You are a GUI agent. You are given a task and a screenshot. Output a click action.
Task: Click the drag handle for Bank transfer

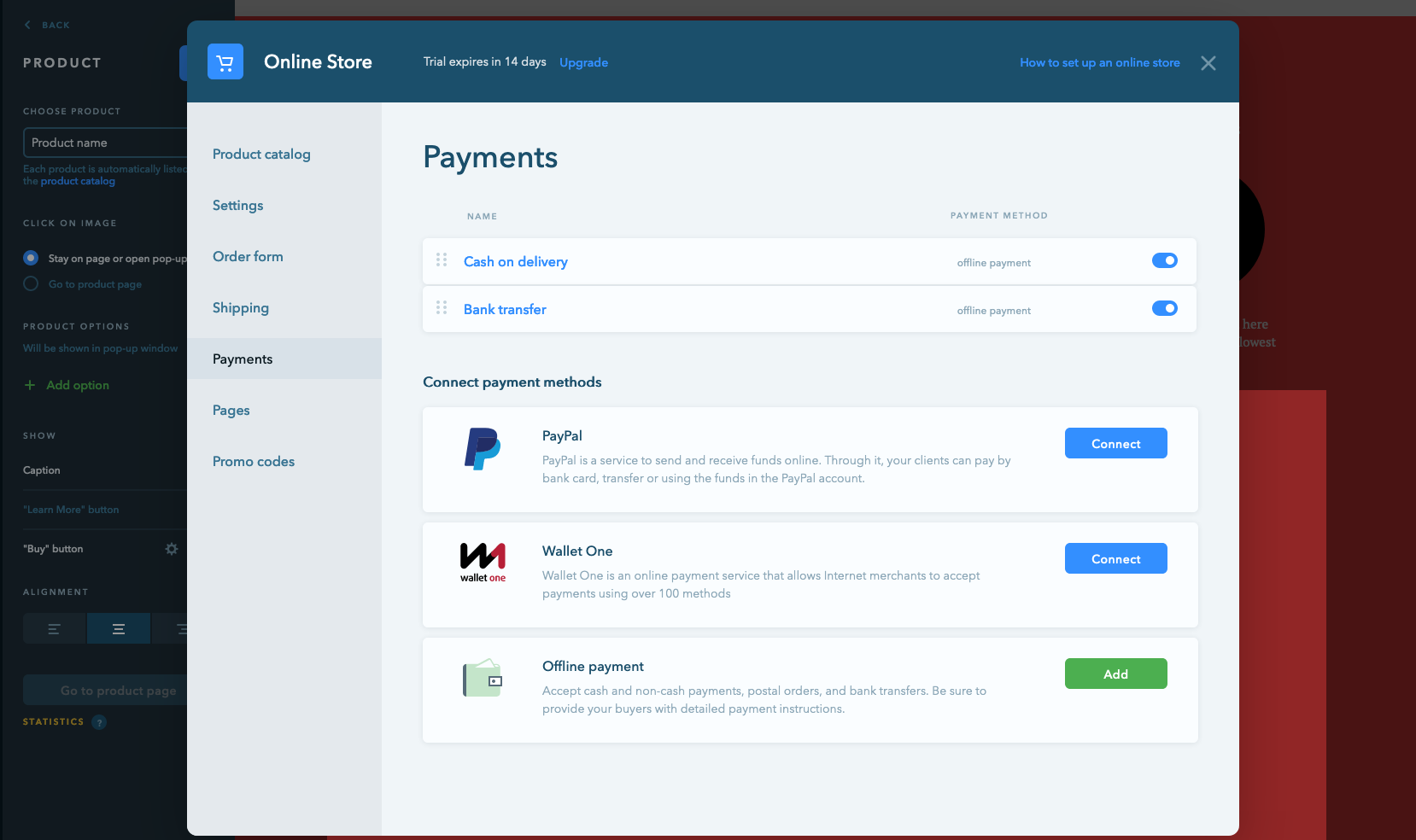tap(442, 307)
